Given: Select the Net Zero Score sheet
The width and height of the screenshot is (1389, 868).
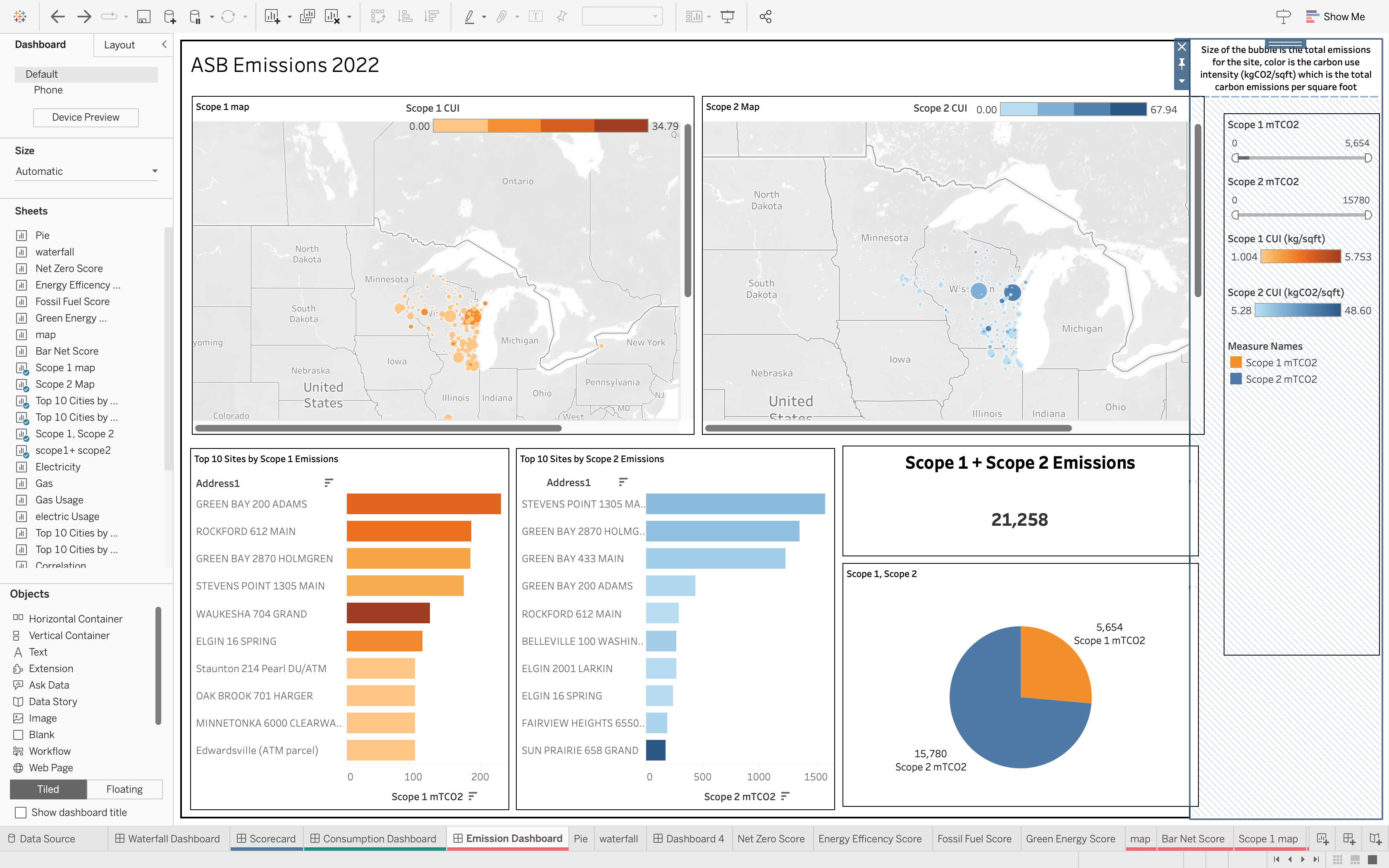Looking at the screenshot, I should pos(69,268).
